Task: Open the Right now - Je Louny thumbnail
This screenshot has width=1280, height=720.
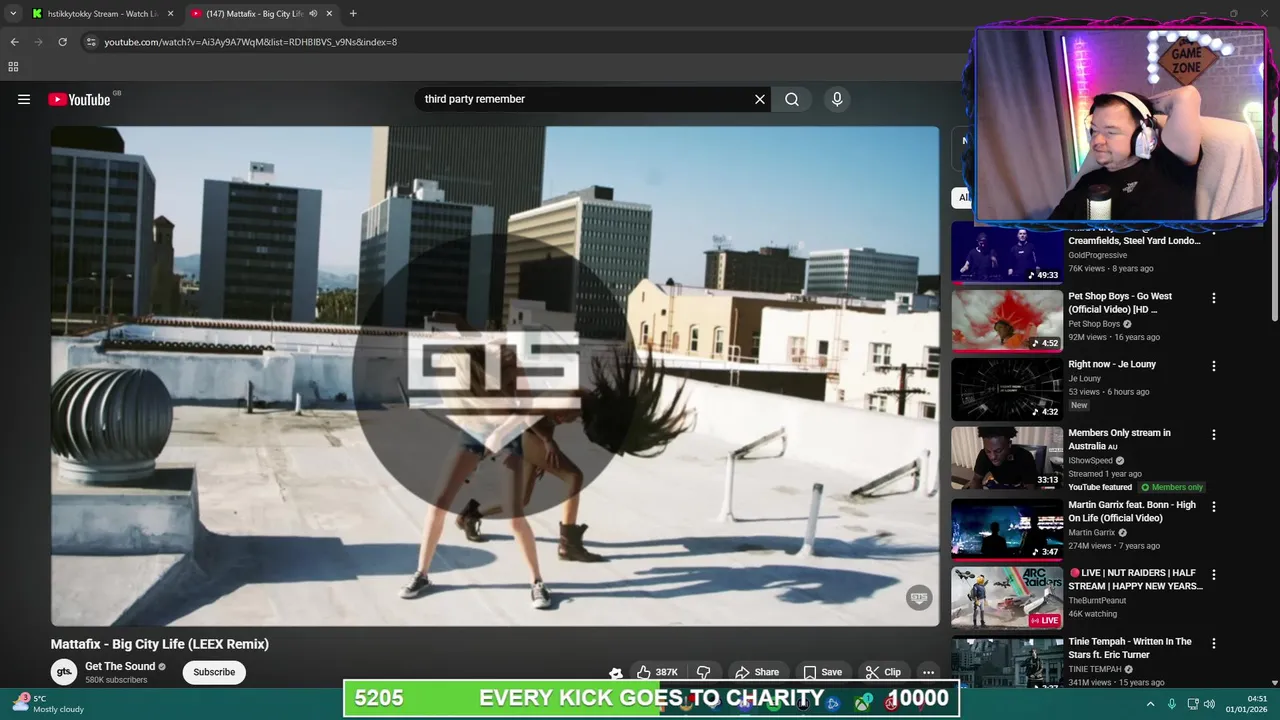Action: tap(1007, 389)
